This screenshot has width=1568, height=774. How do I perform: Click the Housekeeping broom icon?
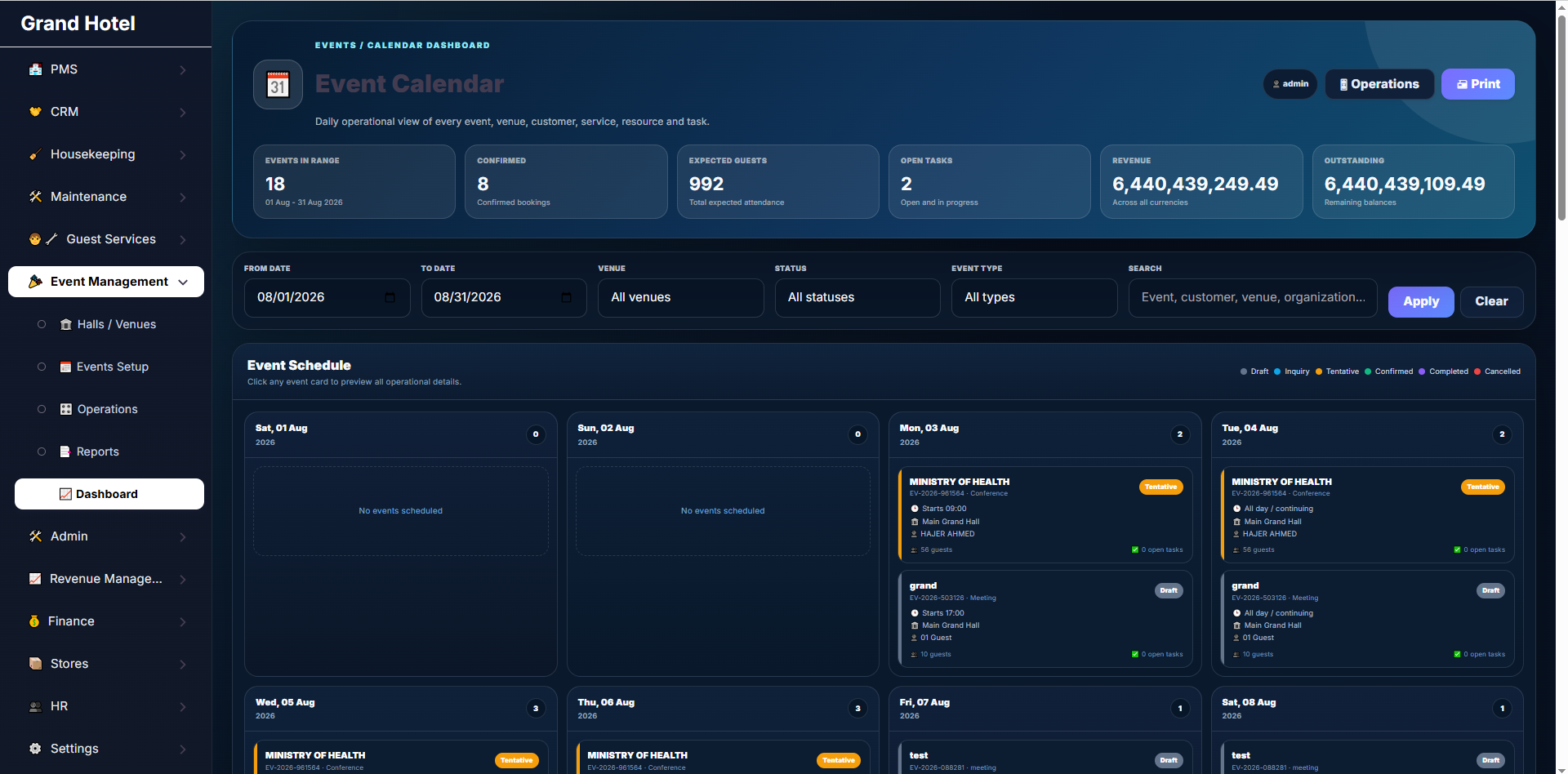click(x=35, y=154)
